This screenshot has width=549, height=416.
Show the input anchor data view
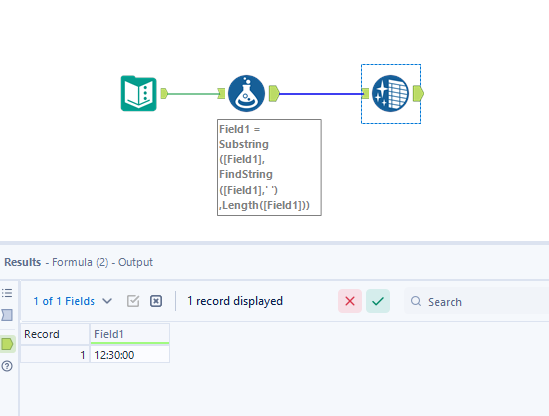(x=7, y=315)
